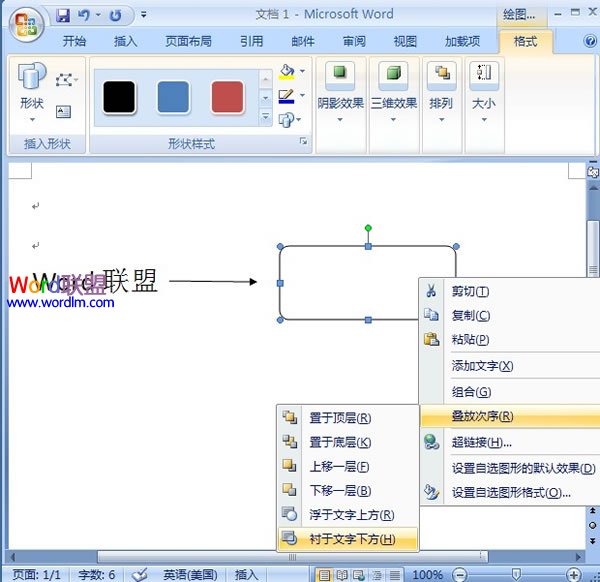Click the Shape Outline pencil icon
Image resolution: width=600 pixels, height=582 pixels.
(286, 96)
